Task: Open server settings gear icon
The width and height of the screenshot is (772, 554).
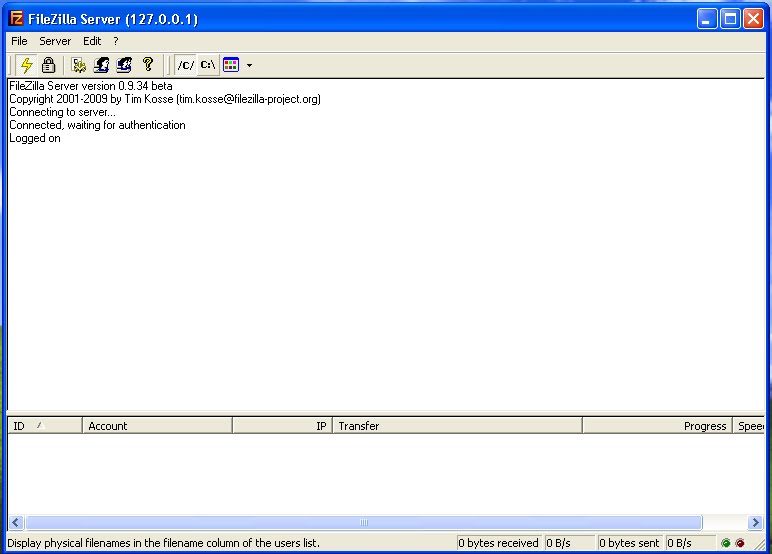Action: [78, 65]
